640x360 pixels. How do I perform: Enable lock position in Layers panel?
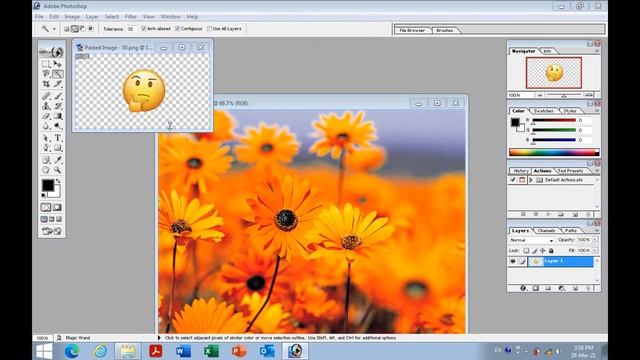click(542, 251)
